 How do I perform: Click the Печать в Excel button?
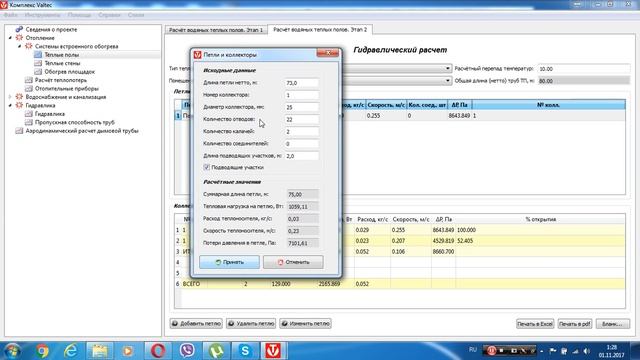click(x=535, y=324)
